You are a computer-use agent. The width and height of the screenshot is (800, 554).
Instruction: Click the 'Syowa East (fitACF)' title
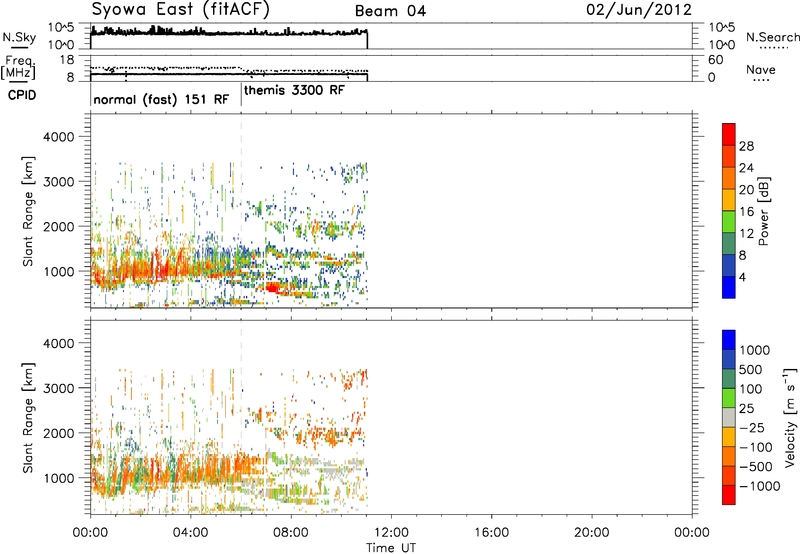click(180, 9)
